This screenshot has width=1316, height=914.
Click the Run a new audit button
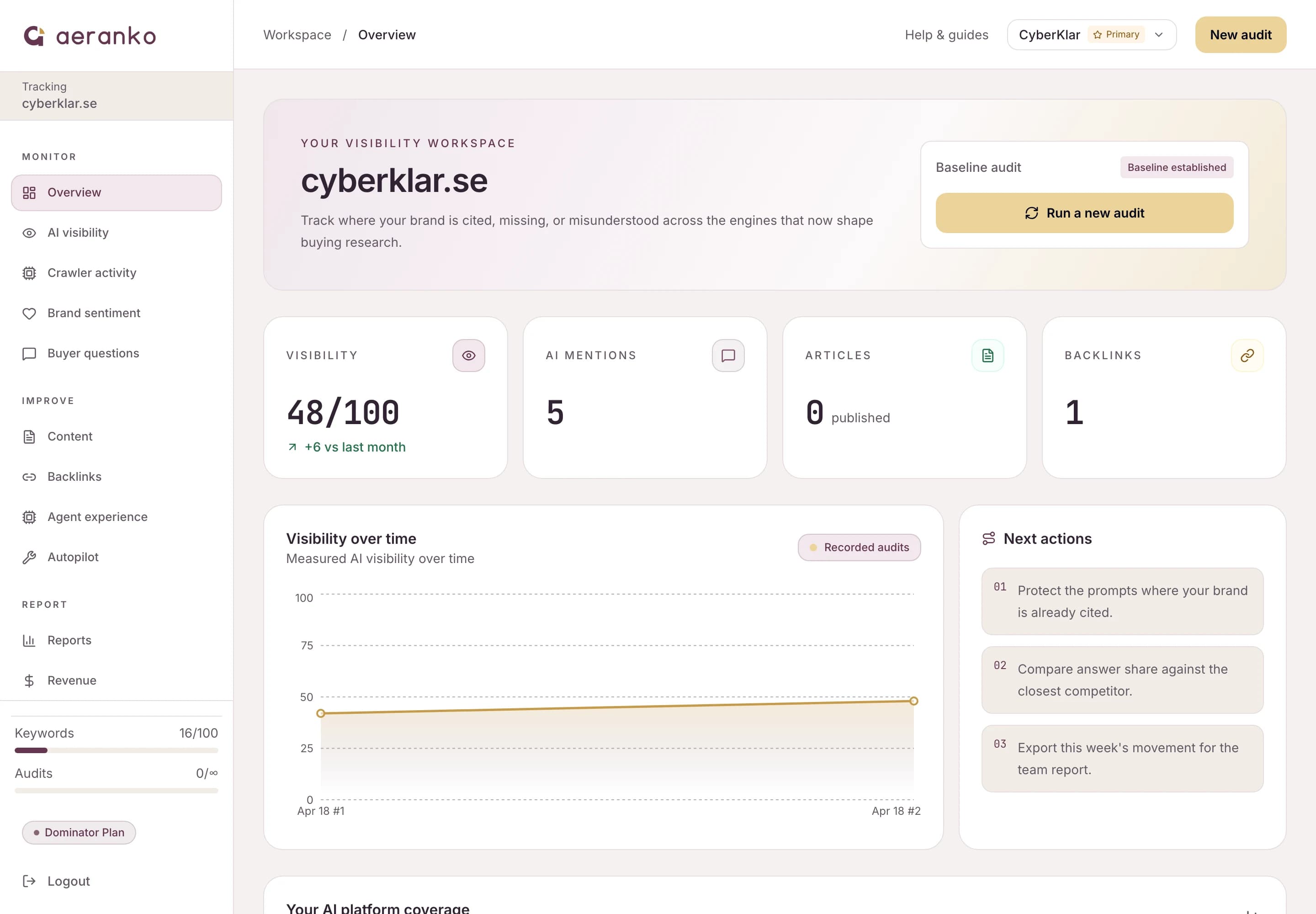pyautogui.click(x=1084, y=213)
